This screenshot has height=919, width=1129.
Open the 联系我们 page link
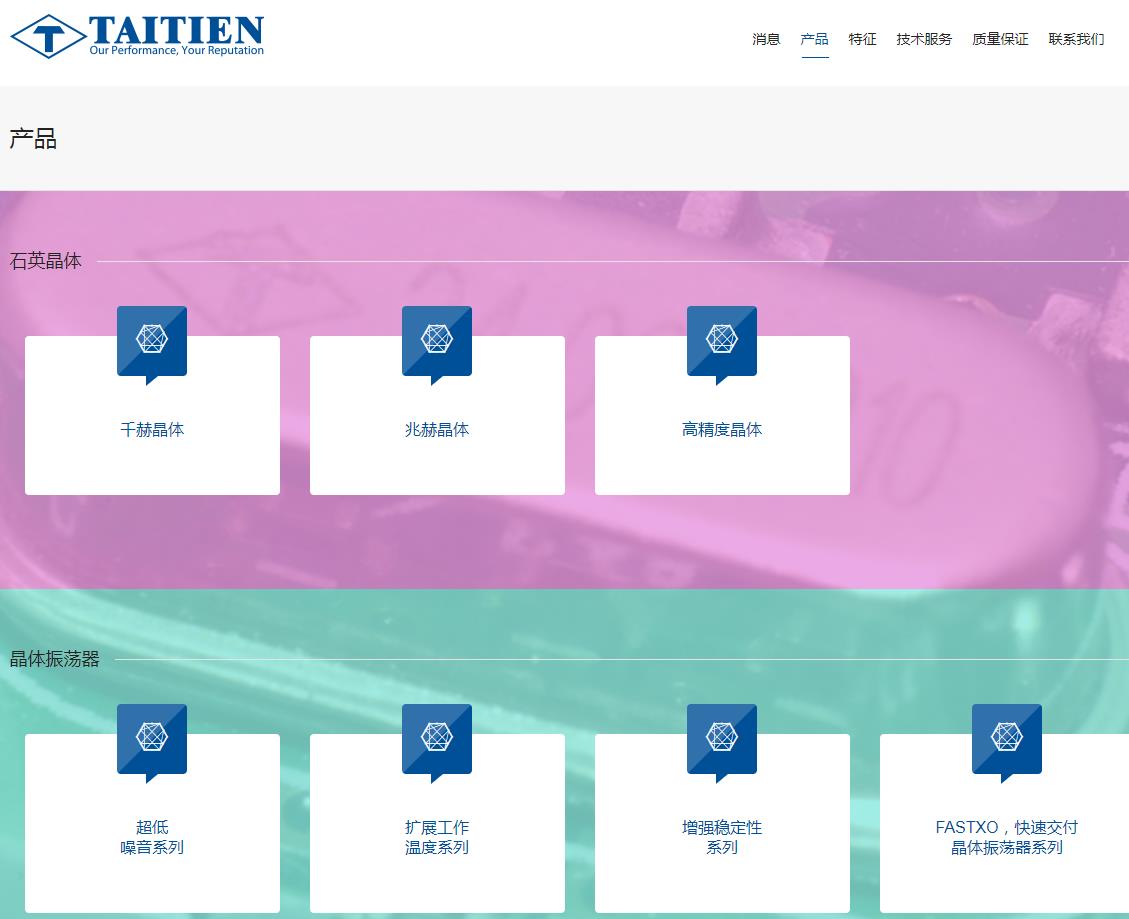[1076, 39]
